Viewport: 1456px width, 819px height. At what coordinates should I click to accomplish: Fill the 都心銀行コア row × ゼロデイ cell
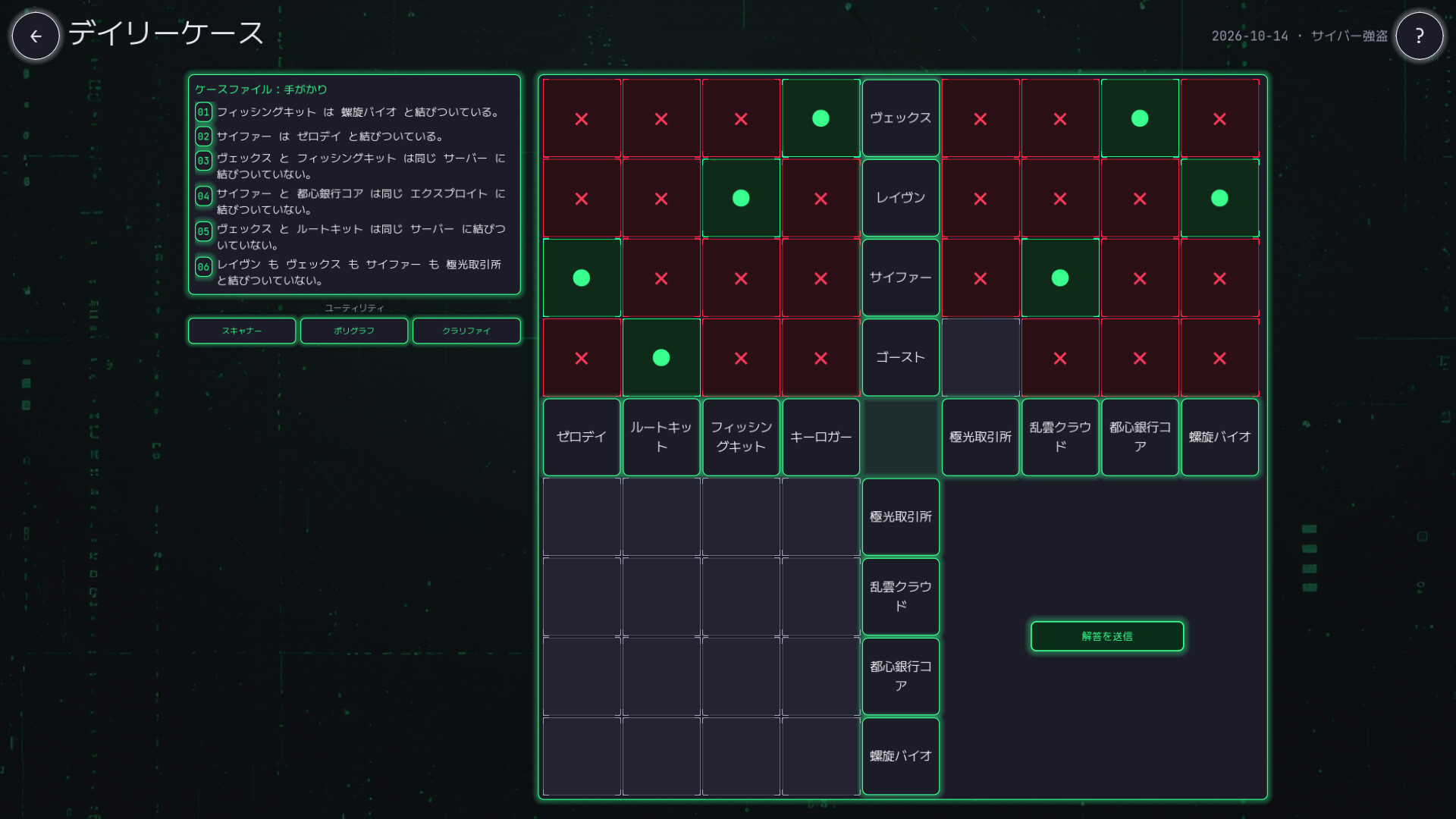click(x=582, y=676)
